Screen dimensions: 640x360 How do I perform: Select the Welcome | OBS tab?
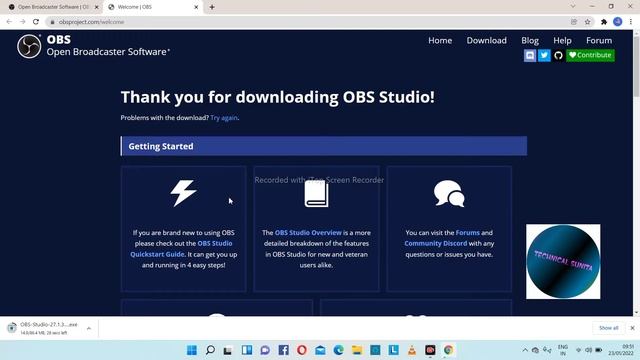[x=149, y=7]
